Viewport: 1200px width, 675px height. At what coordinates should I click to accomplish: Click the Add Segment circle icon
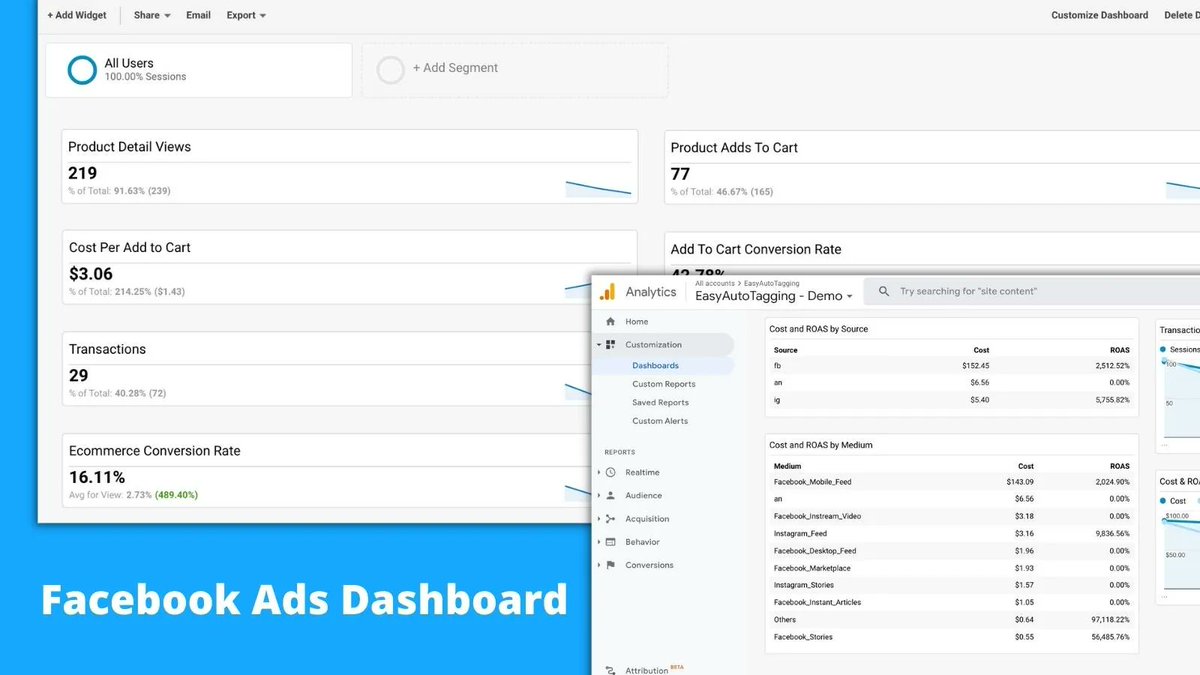click(391, 69)
